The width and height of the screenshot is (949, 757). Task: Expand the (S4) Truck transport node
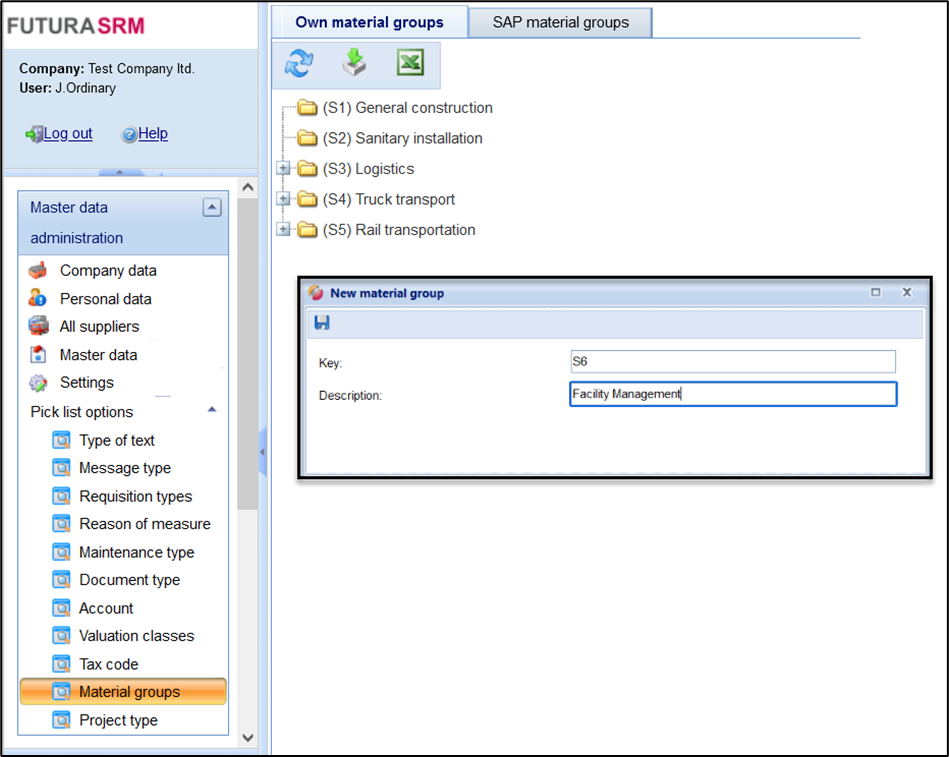click(284, 199)
